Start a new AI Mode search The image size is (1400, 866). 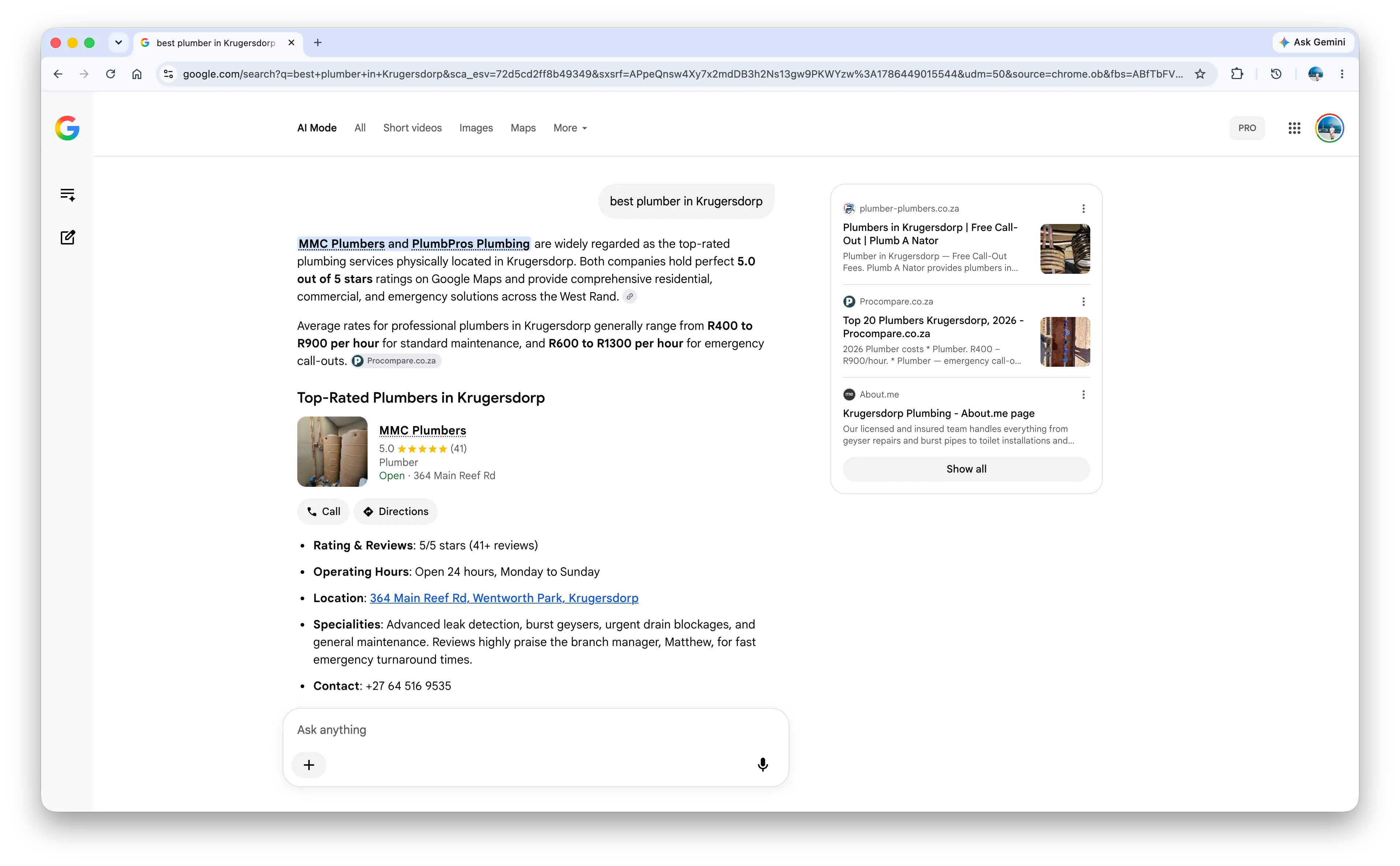click(x=68, y=237)
